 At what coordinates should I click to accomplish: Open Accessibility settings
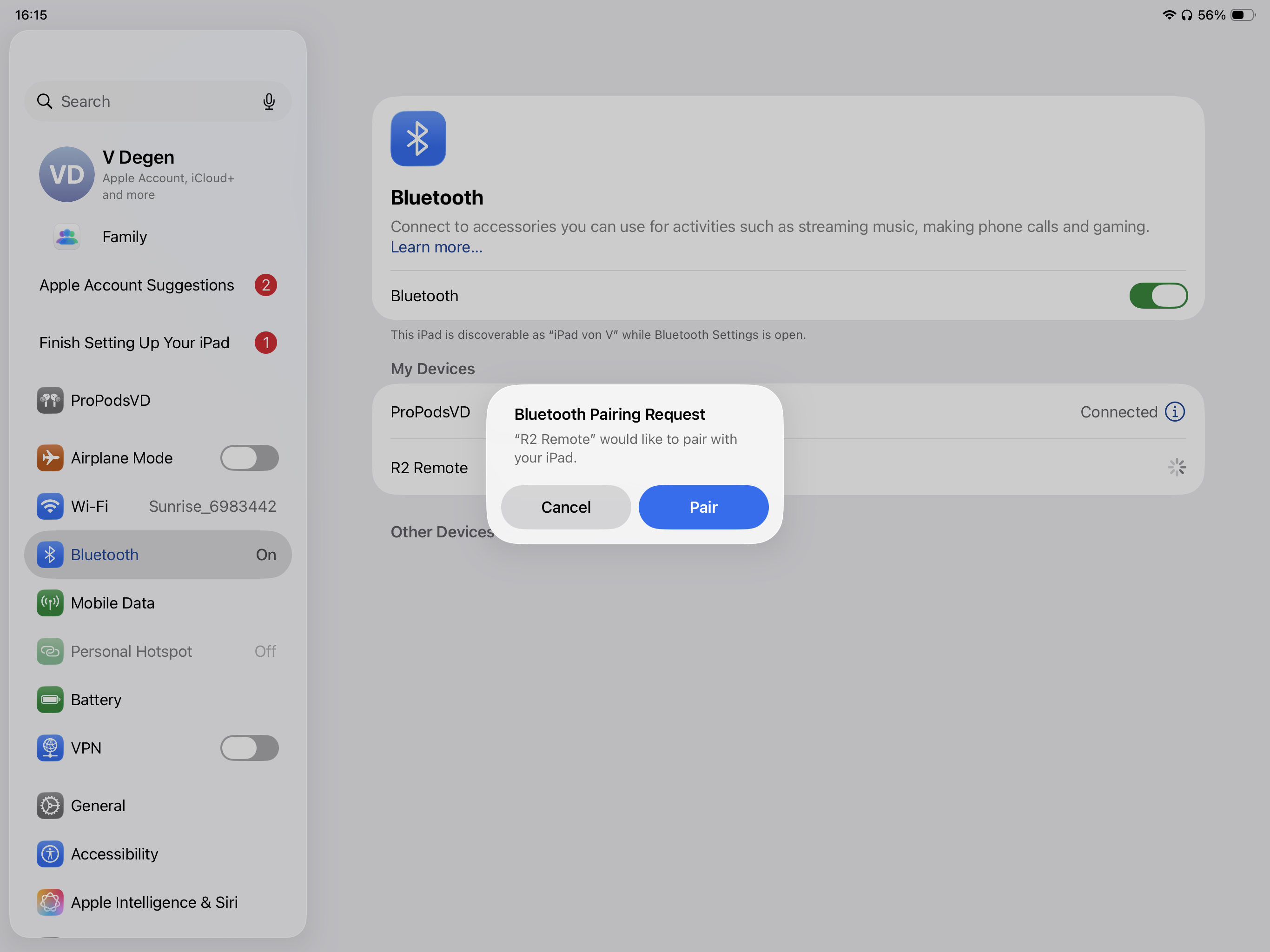tap(158, 854)
